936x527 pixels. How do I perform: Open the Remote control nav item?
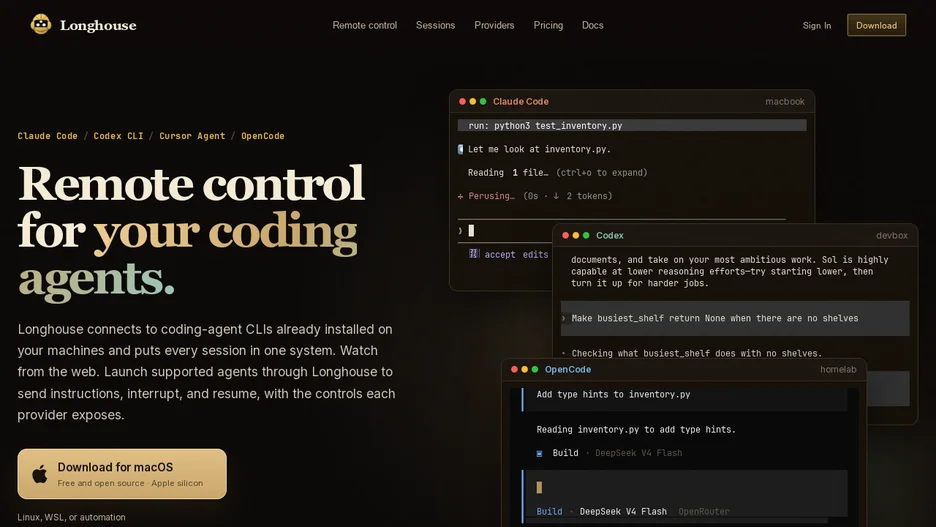coord(364,25)
